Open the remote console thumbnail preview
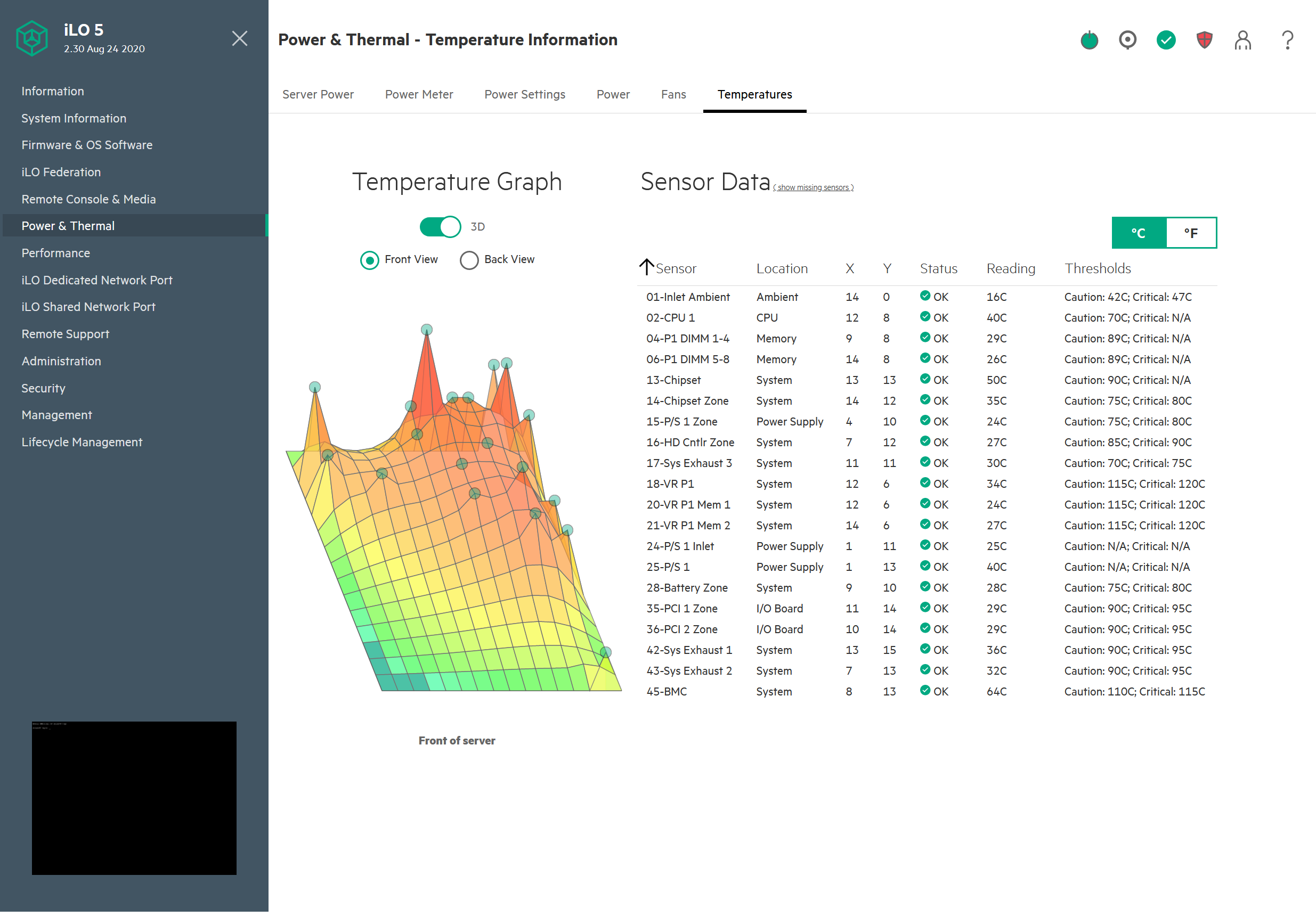 point(134,797)
